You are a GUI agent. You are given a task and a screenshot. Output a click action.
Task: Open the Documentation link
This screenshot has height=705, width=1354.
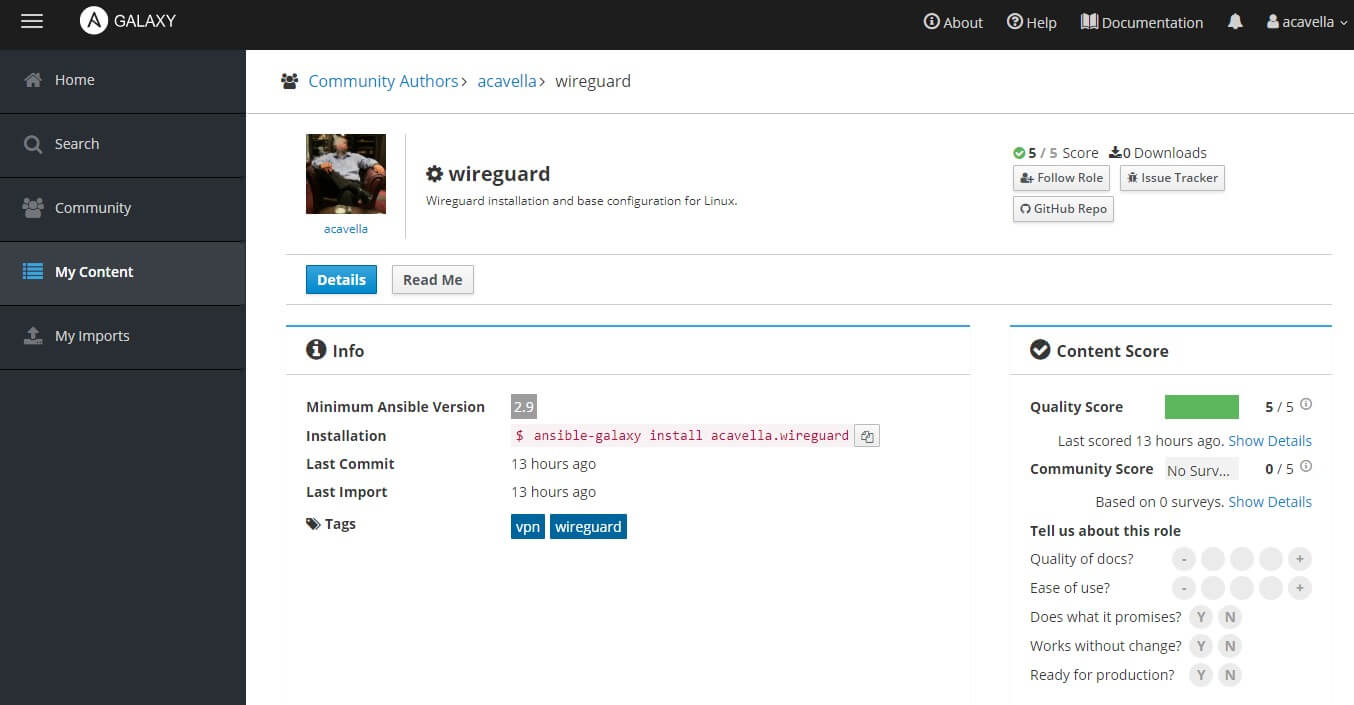(x=1142, y=22)
